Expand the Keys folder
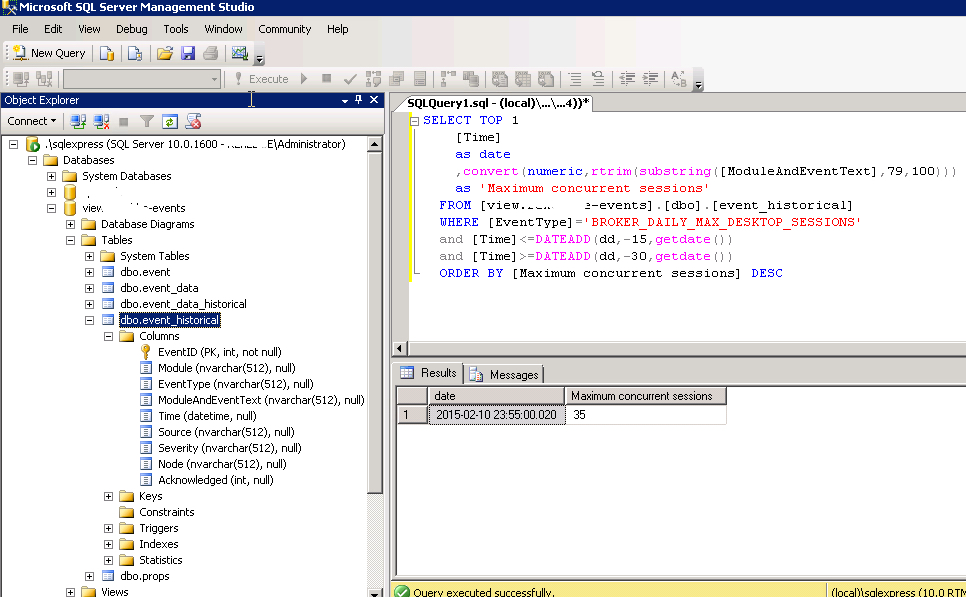Viewport: 966px width, 597px height. [109, 497]
